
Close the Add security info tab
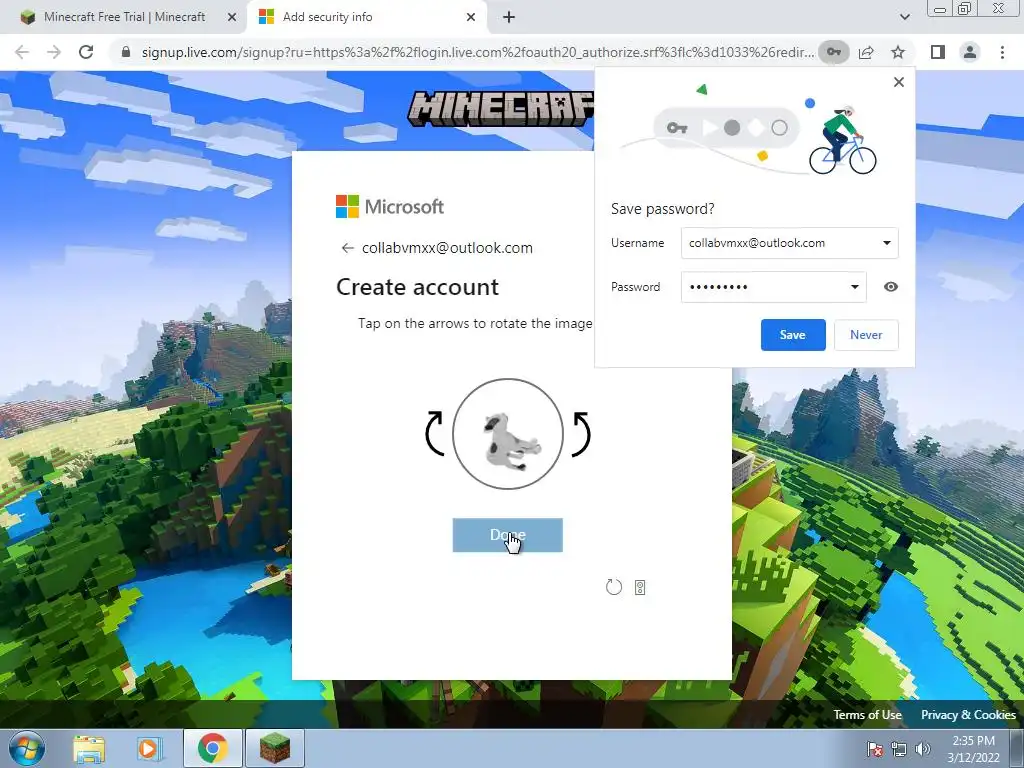(471, 17)
